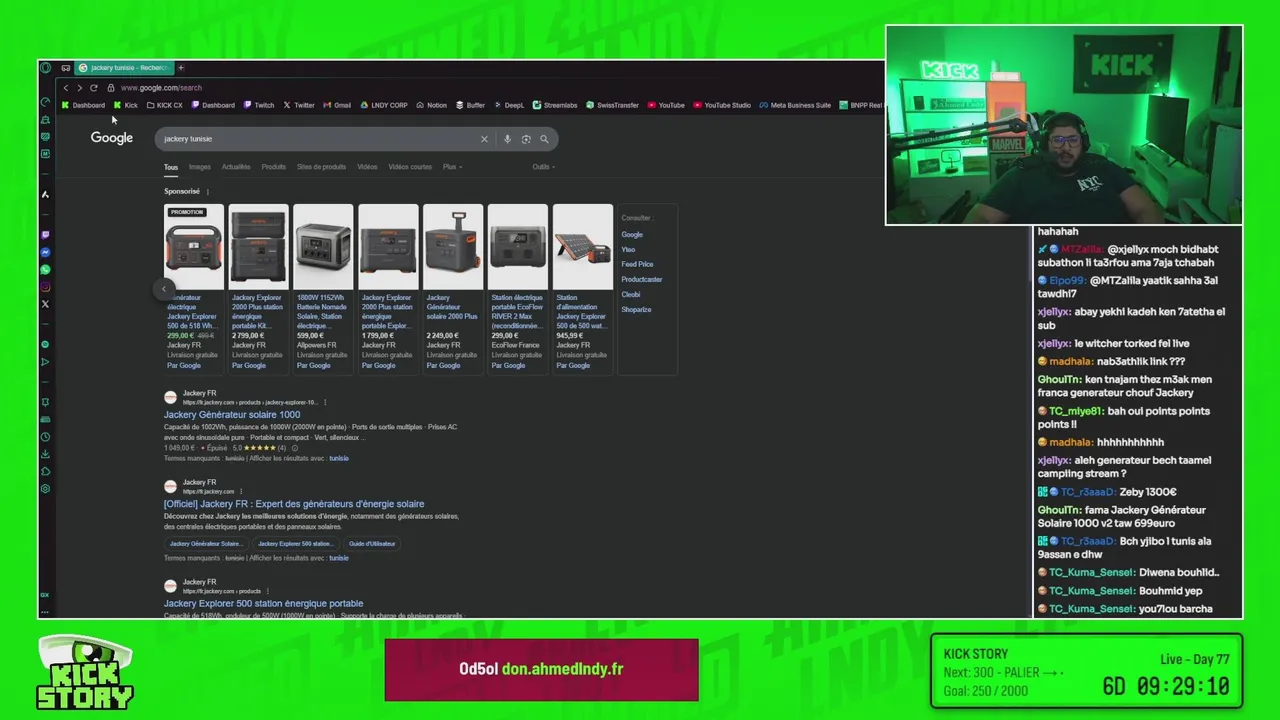Click the Jackery Explorer 500 station chip
Screen dimensions: 1280x720
point(295,544)
